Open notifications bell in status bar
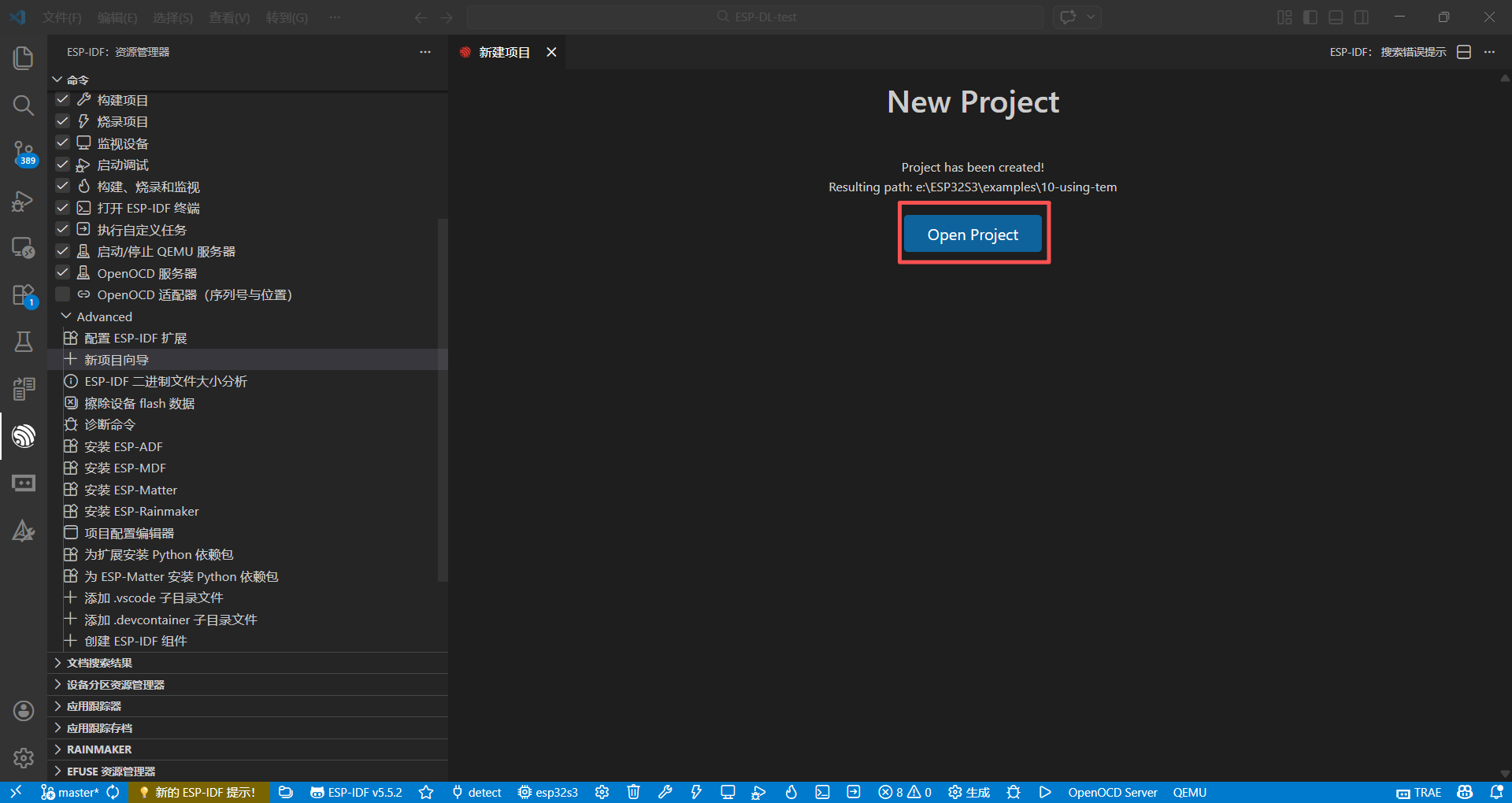 coord(1496,792)
